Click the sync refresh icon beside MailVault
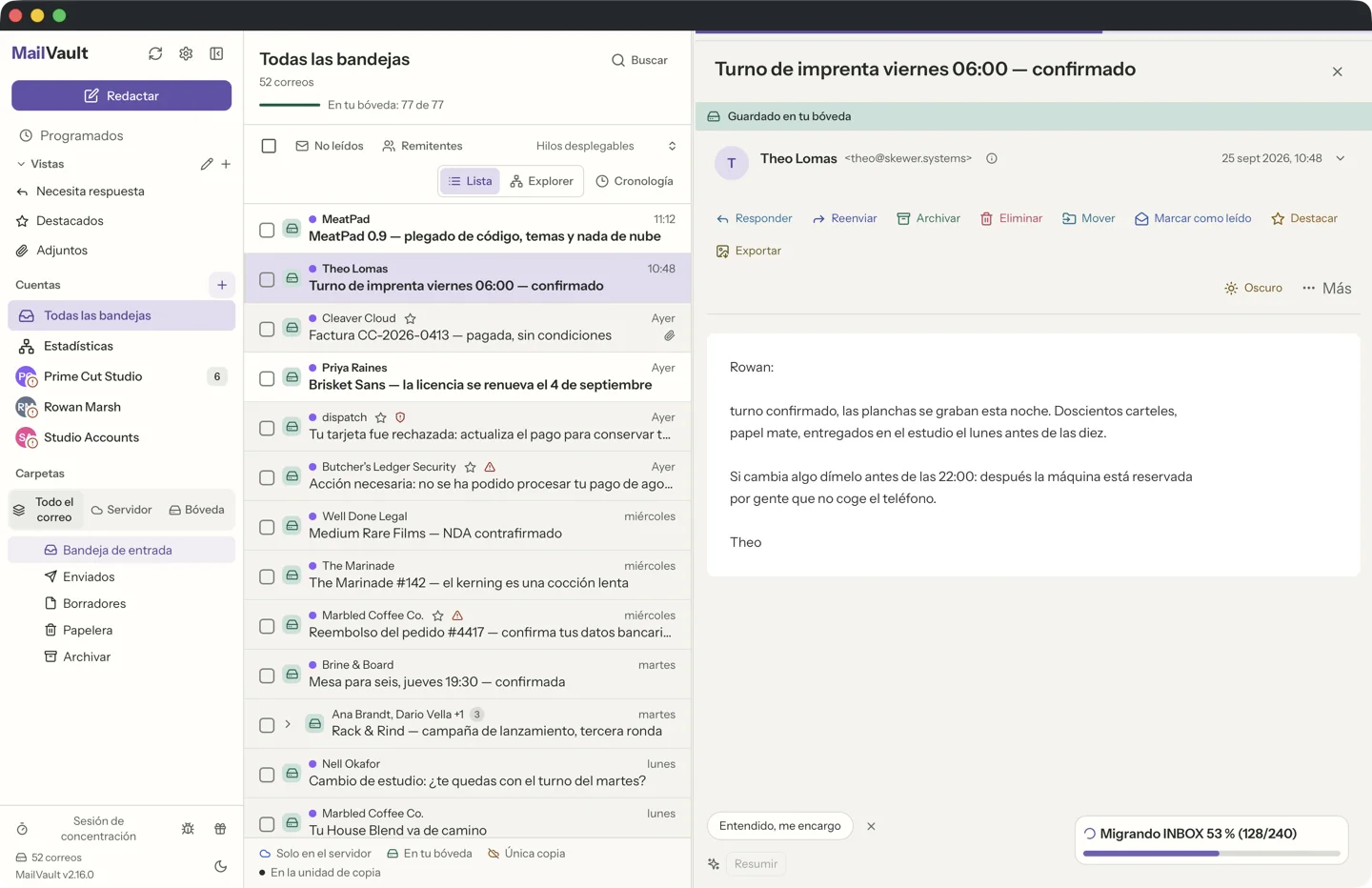The image size is (1372, 888). 155,53
